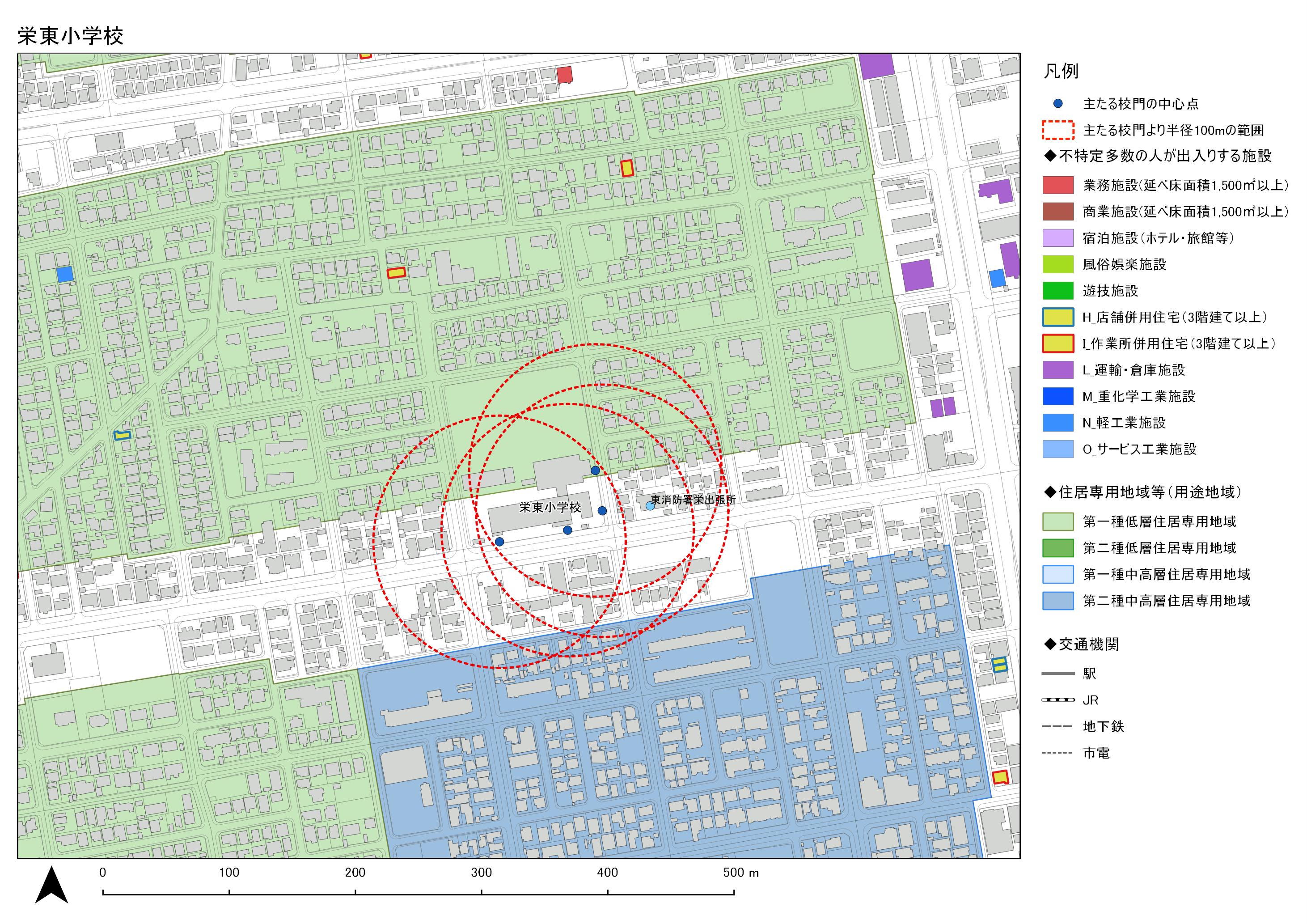Screen dimensions: 1307x924
Task: Click the light blue O_サービス工業施設 swatch
Action: (1057, 449)
